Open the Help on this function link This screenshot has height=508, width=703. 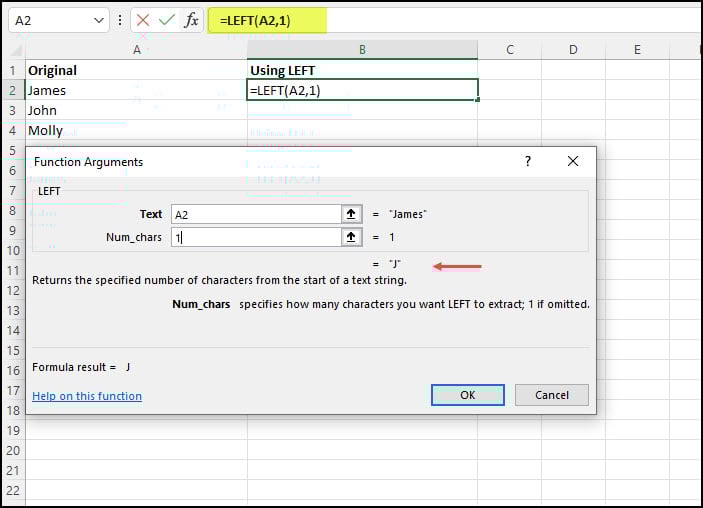87,396
